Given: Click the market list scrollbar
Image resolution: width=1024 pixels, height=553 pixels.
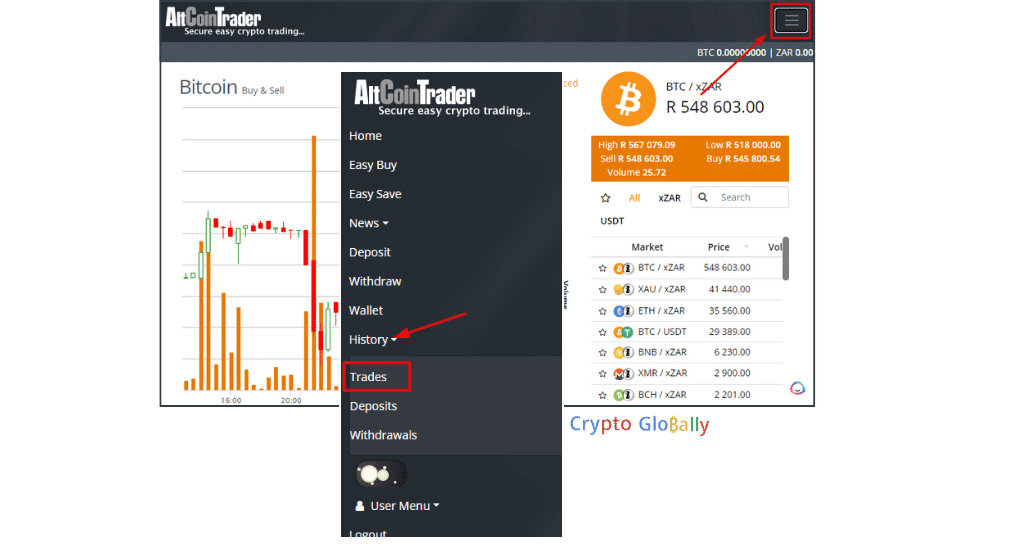Looking at the screenshot, I should pos(786,259).
